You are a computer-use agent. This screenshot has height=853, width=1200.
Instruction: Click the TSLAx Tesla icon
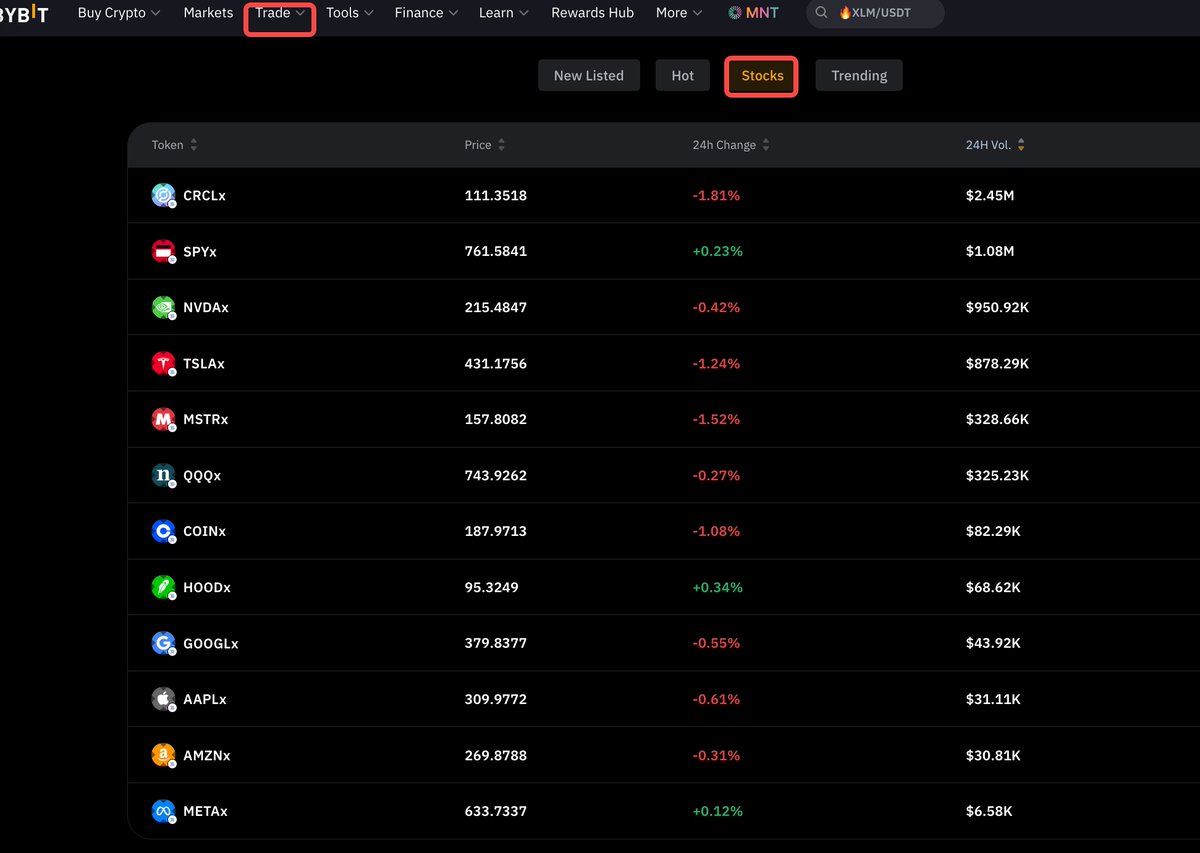163,363
